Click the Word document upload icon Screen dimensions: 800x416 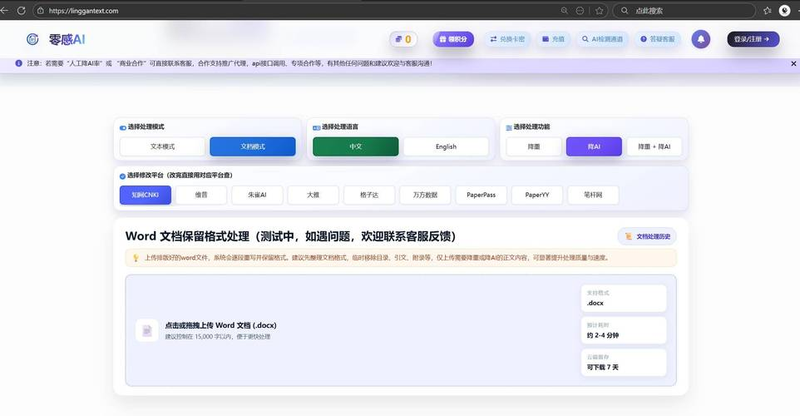[x=147, y=330]
